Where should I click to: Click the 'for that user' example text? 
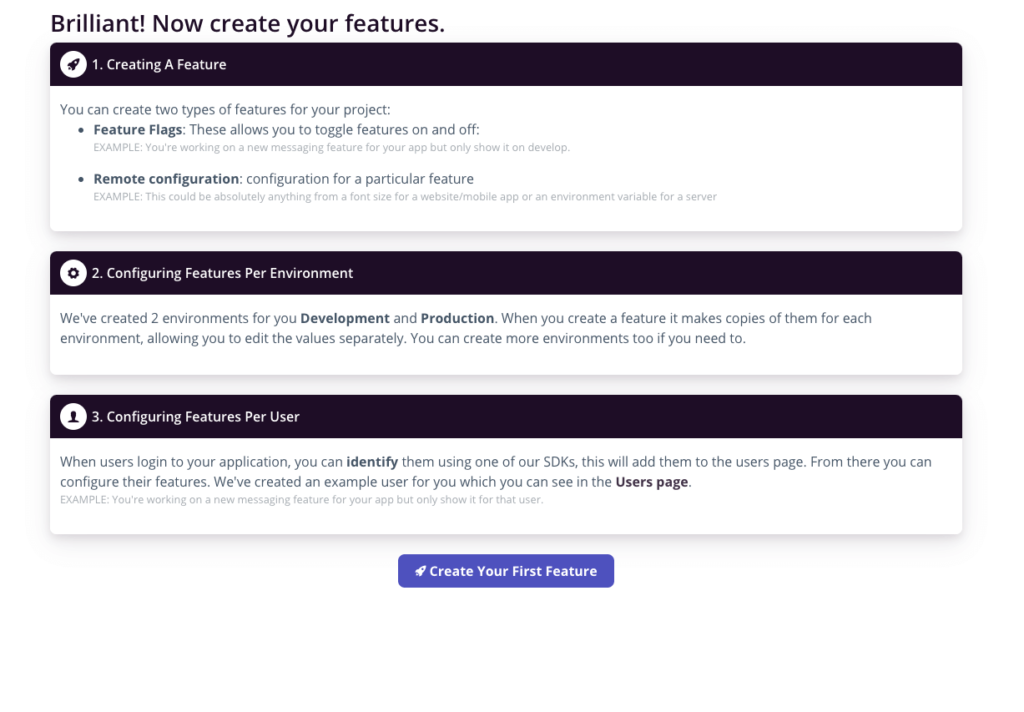tap(302, 500)
